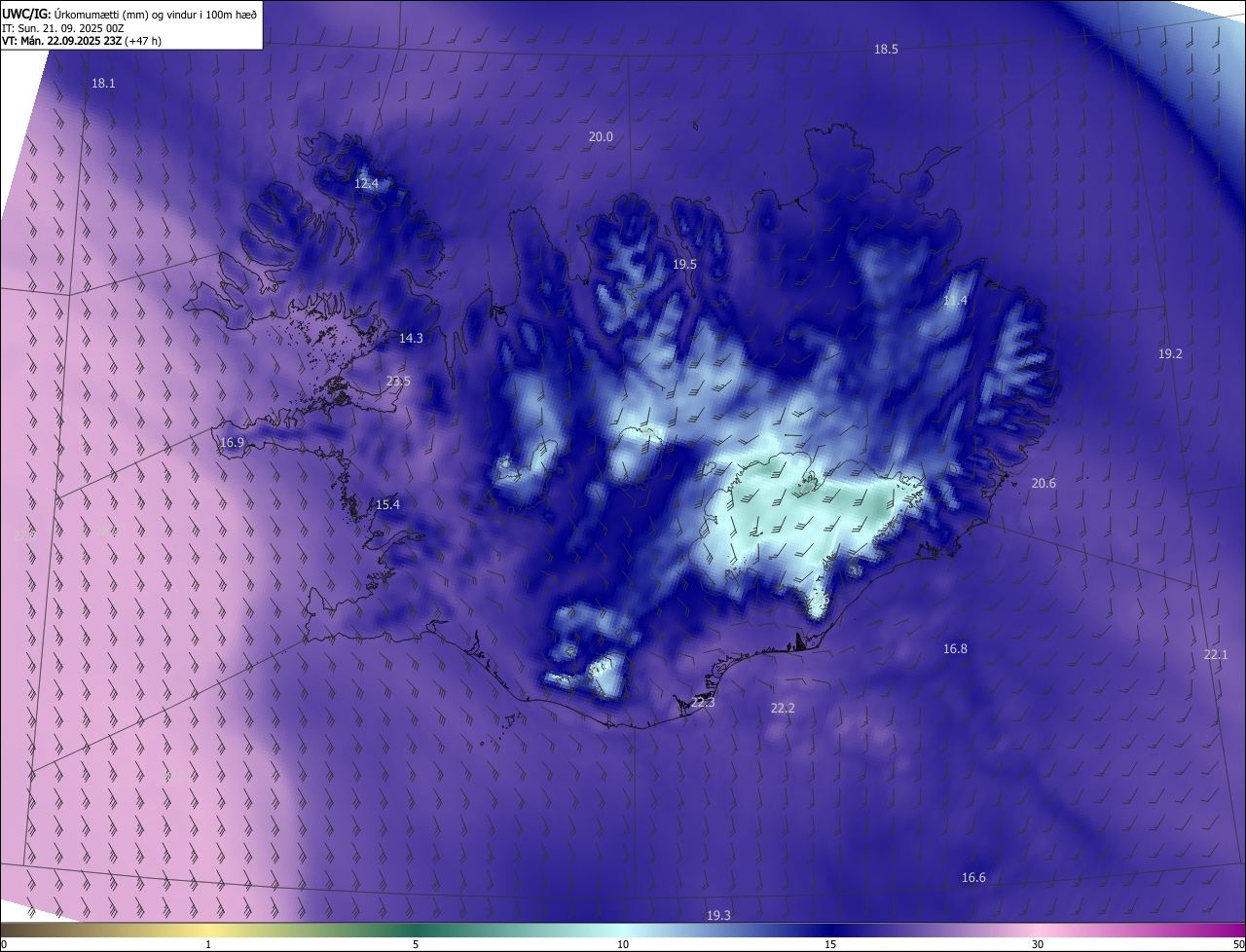Click the 10 tick on the color scale
The height and width of the screenshot is (952, 1246).
(623, 944)
